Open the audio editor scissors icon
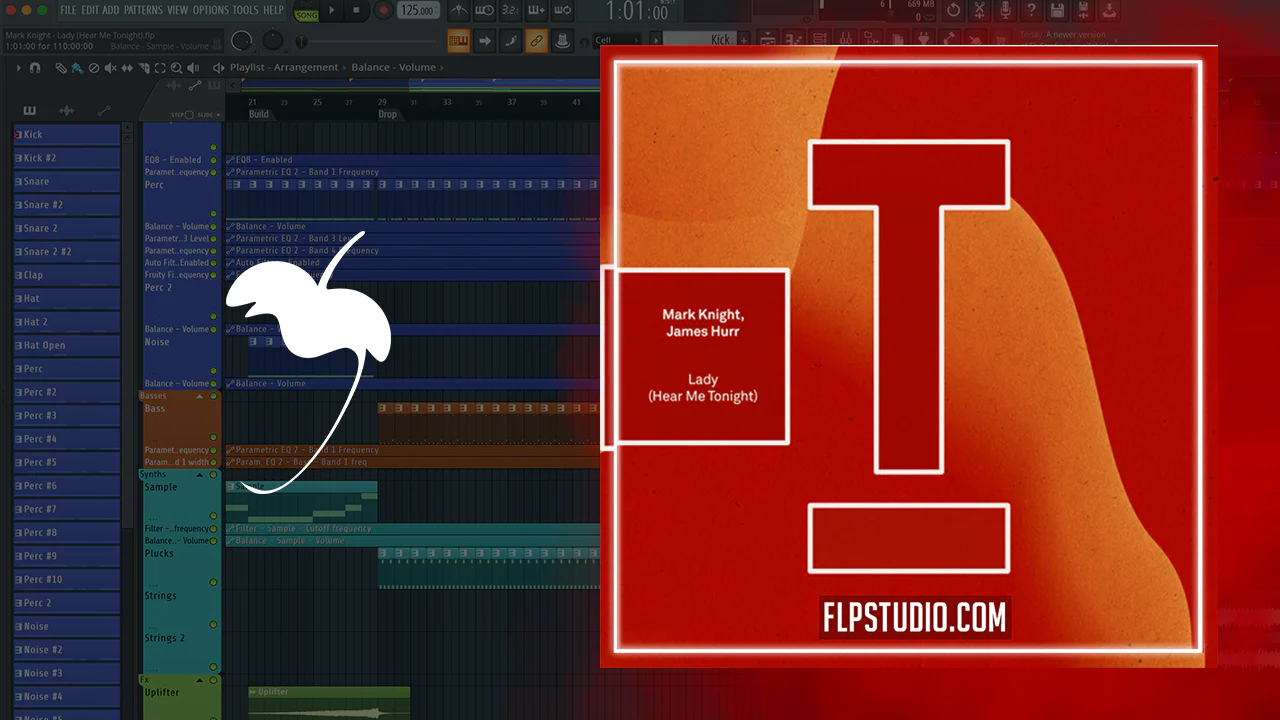Image resolution: width=1280 pixels, height=720 pixels. pyautogui.click(x=979, y=11)
